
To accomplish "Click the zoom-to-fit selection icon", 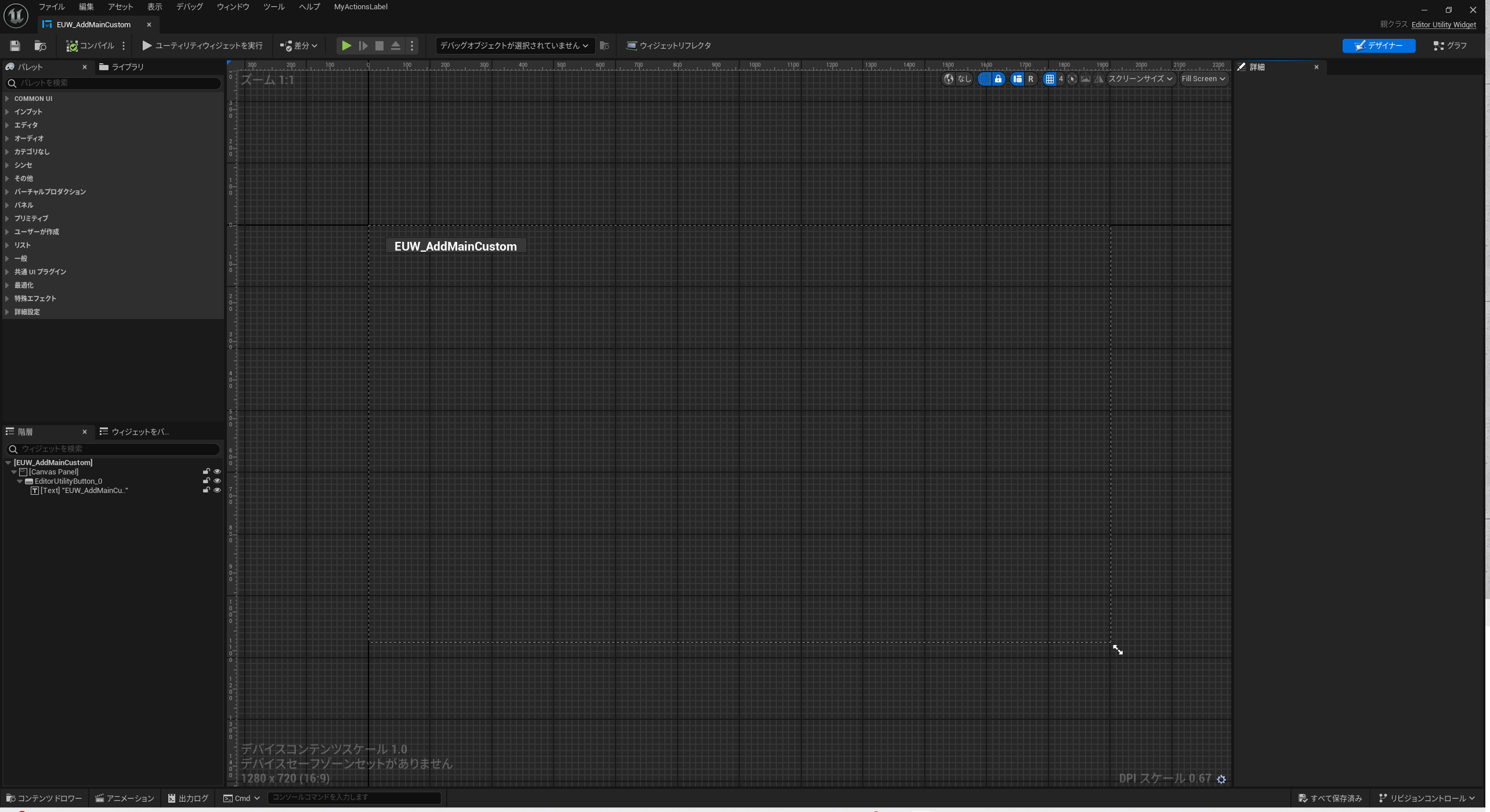I will point(1072,79).
